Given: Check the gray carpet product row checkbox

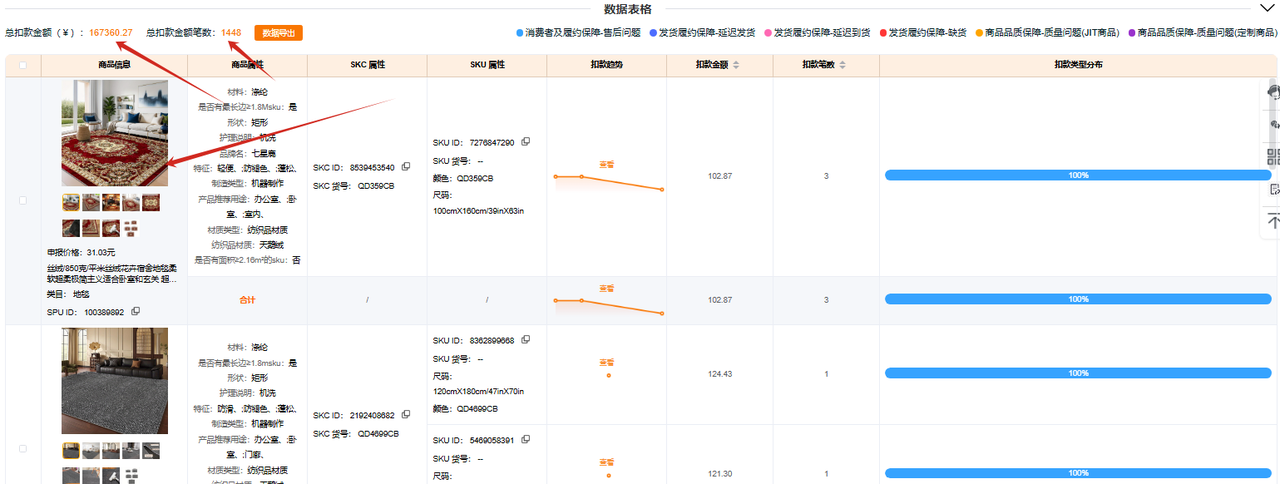Looking at the screenshot, I should [x=23, y=448].
